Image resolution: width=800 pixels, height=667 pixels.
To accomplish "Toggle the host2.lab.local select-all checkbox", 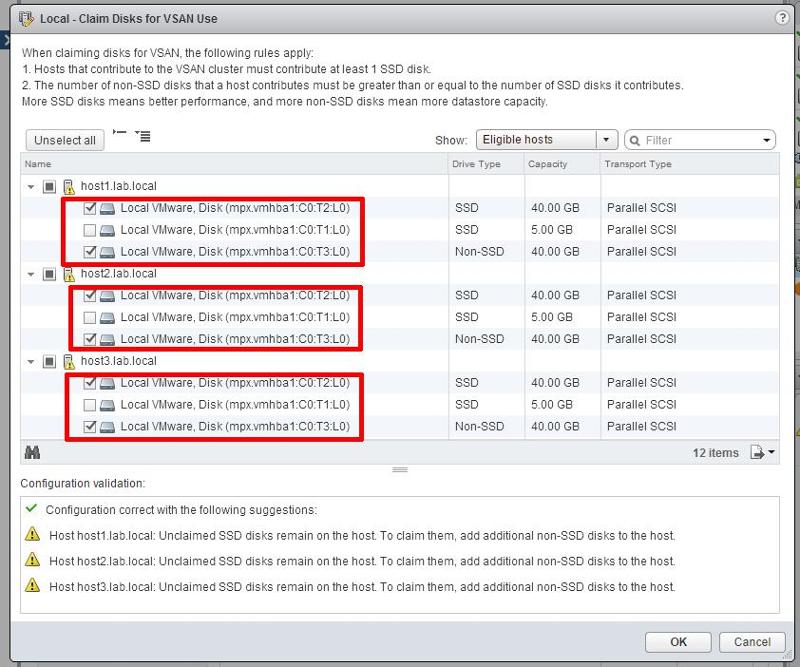I will 49,274.
